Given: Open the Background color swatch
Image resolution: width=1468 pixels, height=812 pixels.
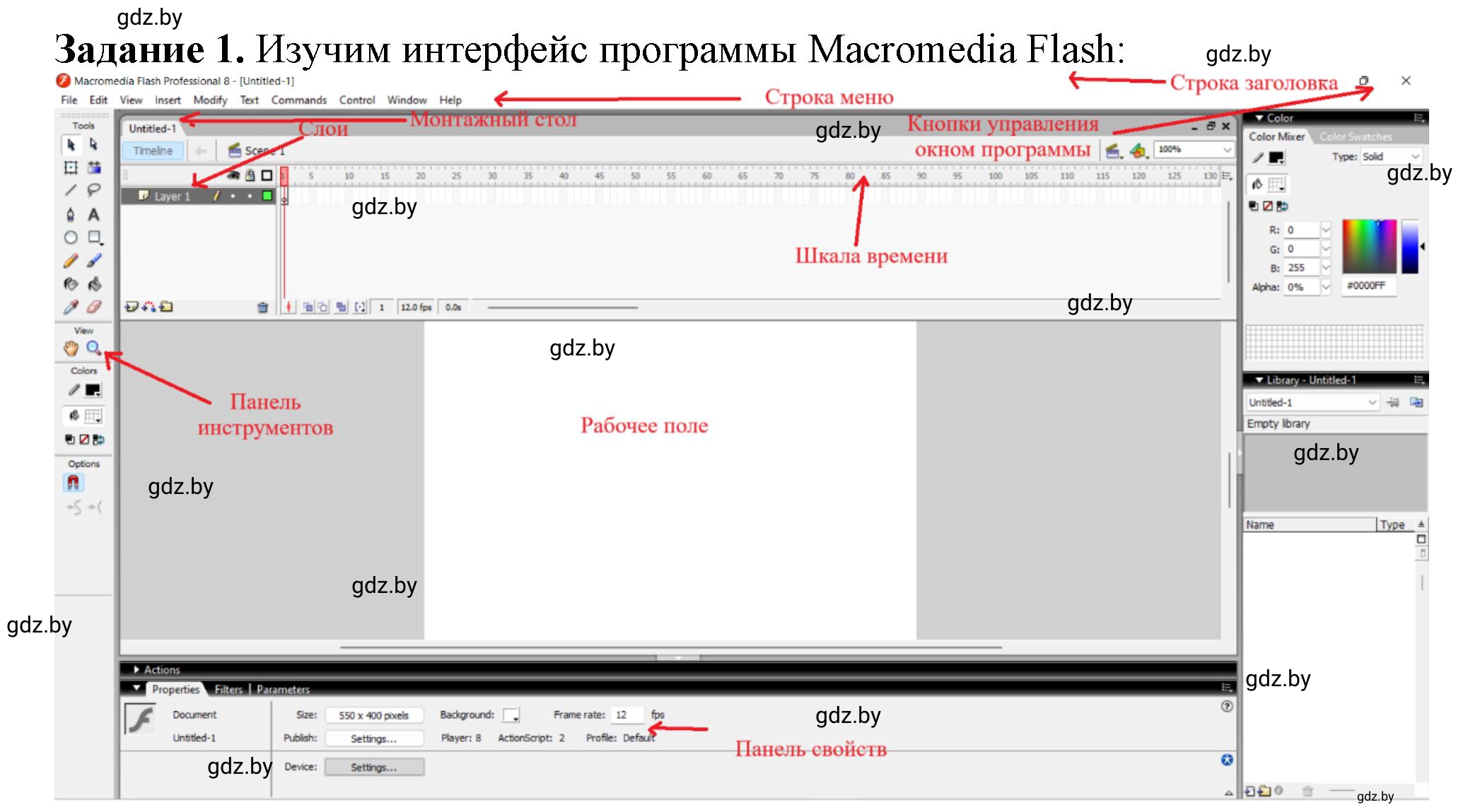Looking at the screenshot, I should click(511, 715).
